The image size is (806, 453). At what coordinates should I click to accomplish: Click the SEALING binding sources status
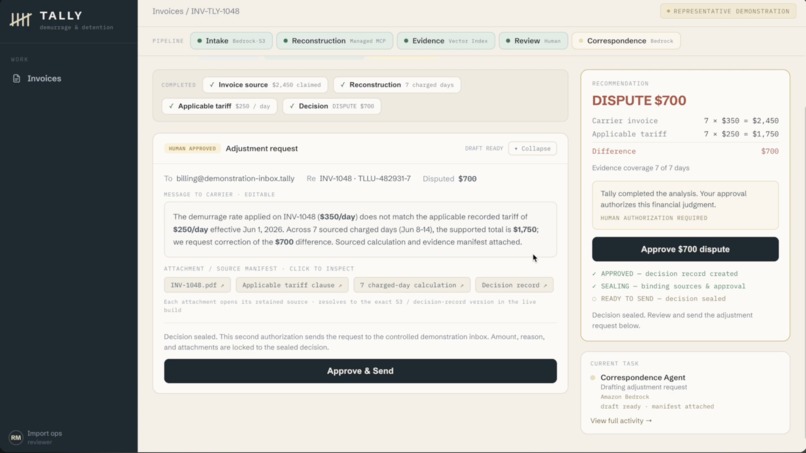click(x=668, y=286)
